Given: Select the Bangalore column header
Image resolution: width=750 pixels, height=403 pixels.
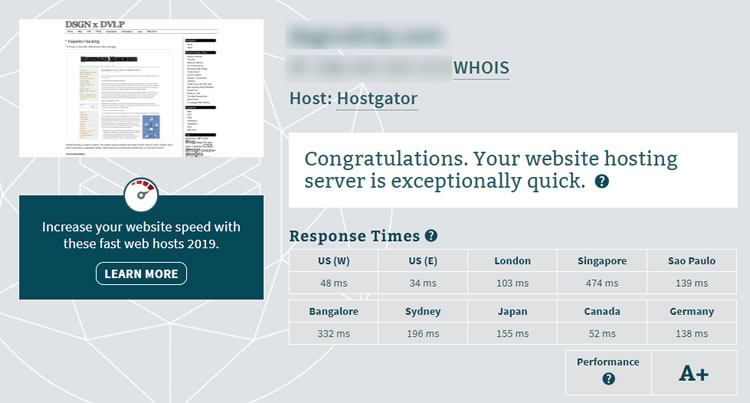Looking at the screenshot, I should tap(333, 311).
